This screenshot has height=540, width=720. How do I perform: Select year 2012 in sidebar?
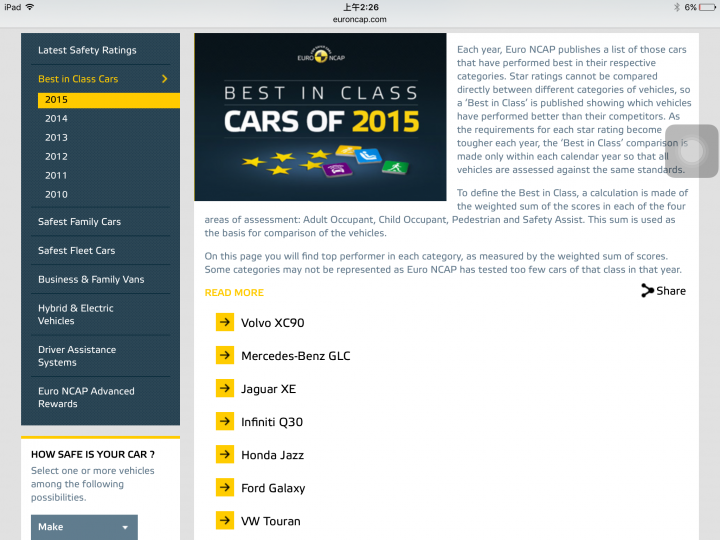(x=56, y=157)
